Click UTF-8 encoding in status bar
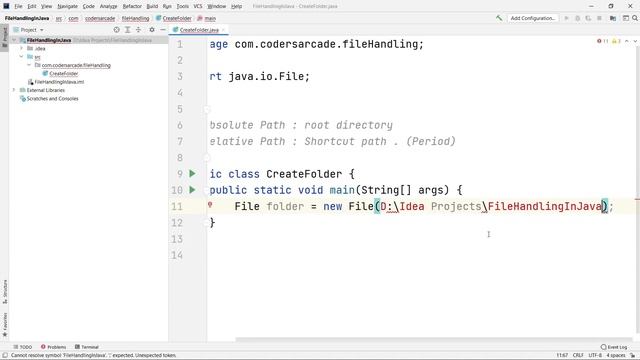The image size is (640, 360). 595,356
